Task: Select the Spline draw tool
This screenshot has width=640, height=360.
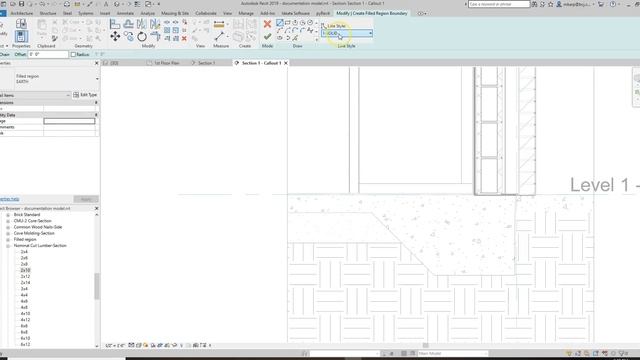Action: coord(310,30)
